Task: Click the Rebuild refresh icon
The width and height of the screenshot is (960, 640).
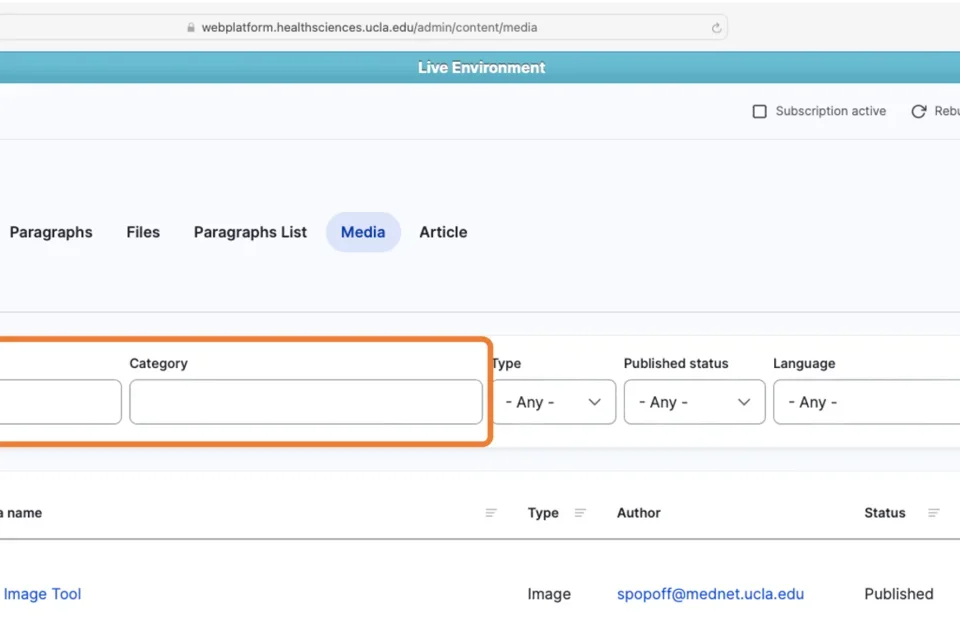Action: tap(918, 111)
